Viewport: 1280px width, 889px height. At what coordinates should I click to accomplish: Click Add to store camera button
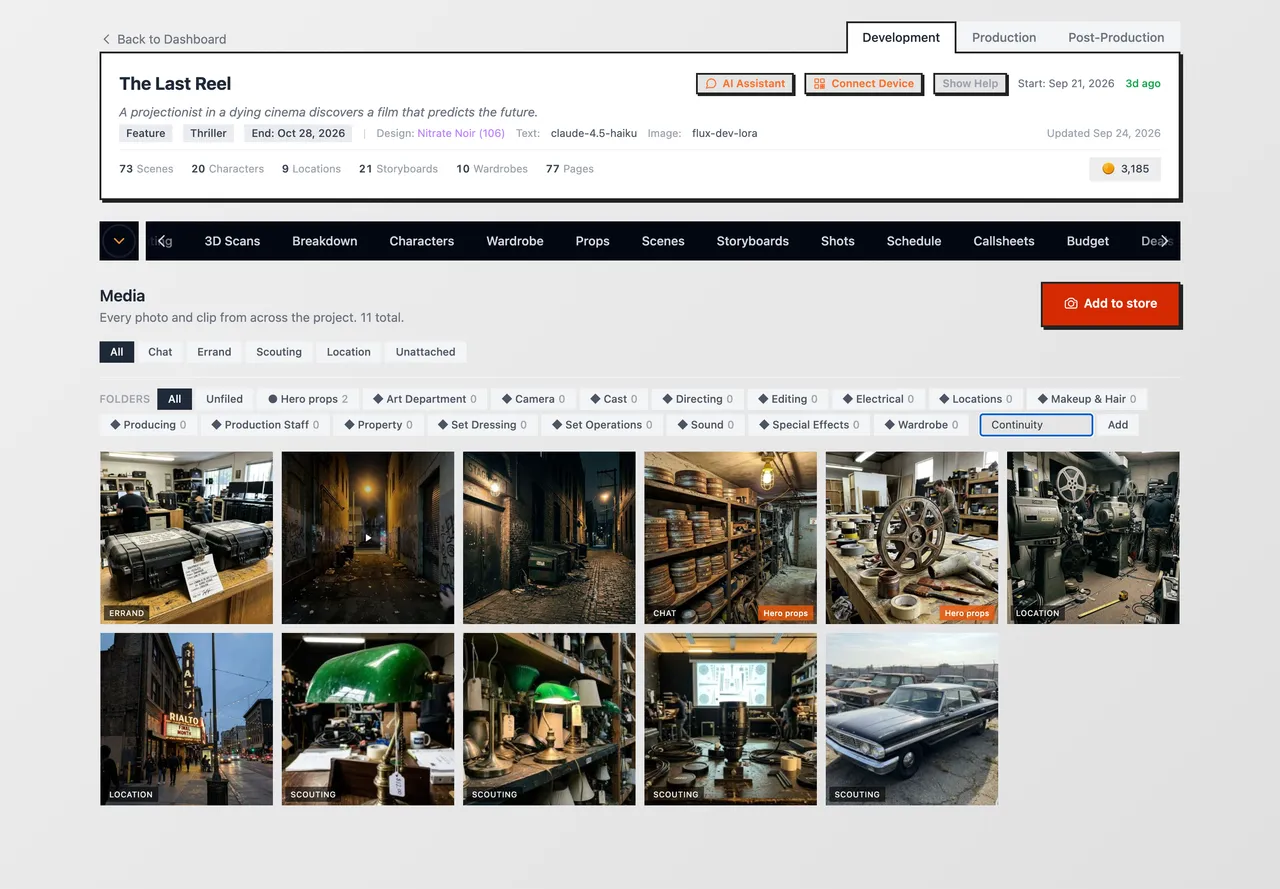[1111, 304]
